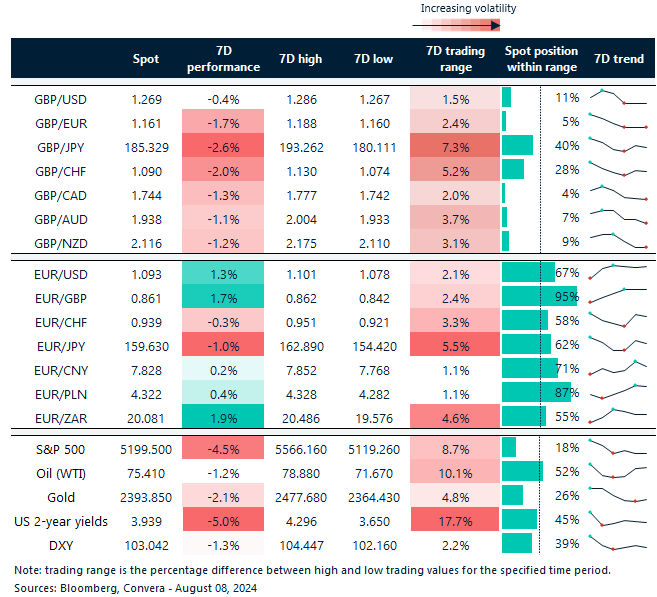Select the GBP/USD row label
Screen dimensions: 657x597
click(60, 100)
